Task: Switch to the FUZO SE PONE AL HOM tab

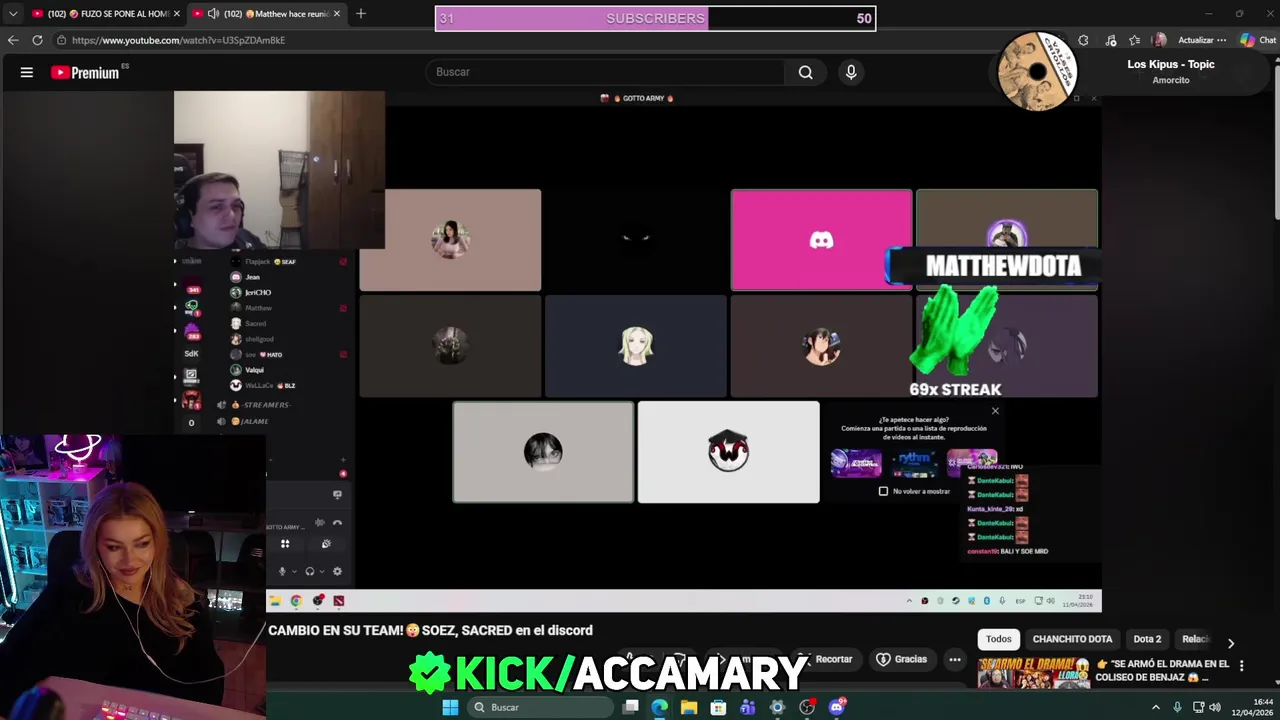Action: (x=105, y=14)
